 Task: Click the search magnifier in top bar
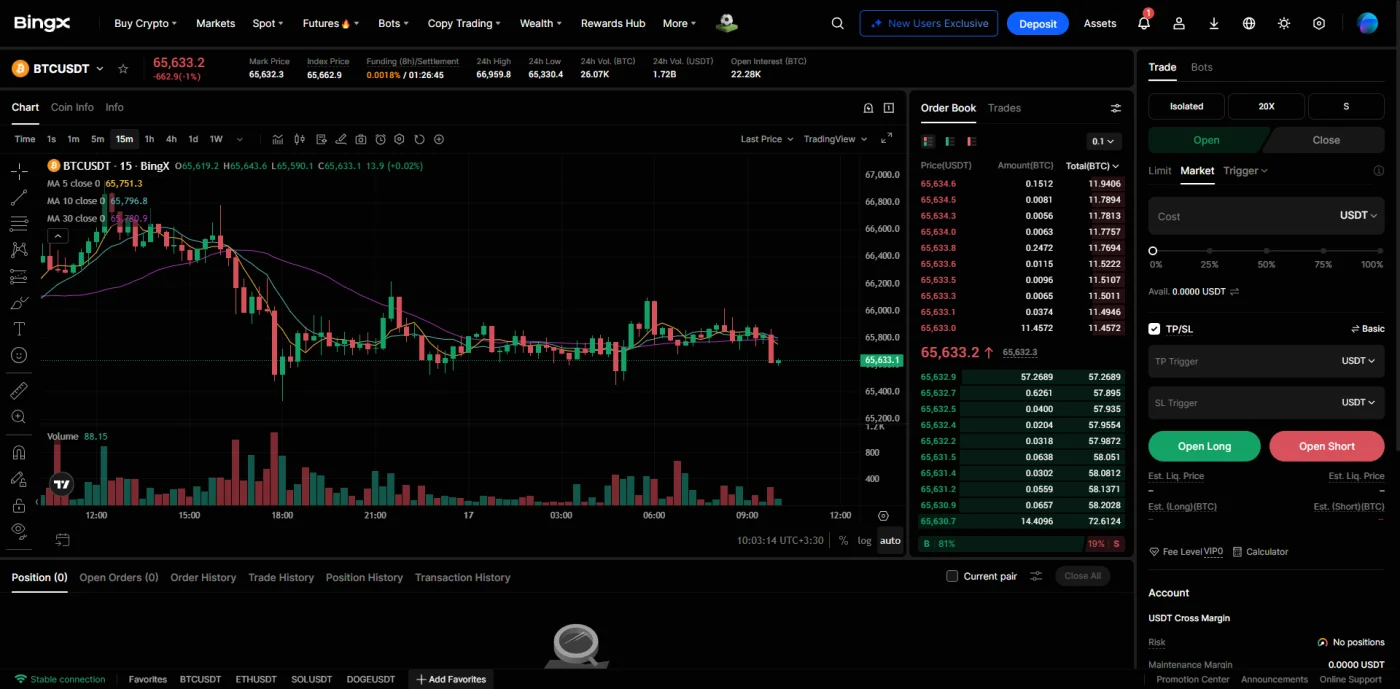(838, 23)
